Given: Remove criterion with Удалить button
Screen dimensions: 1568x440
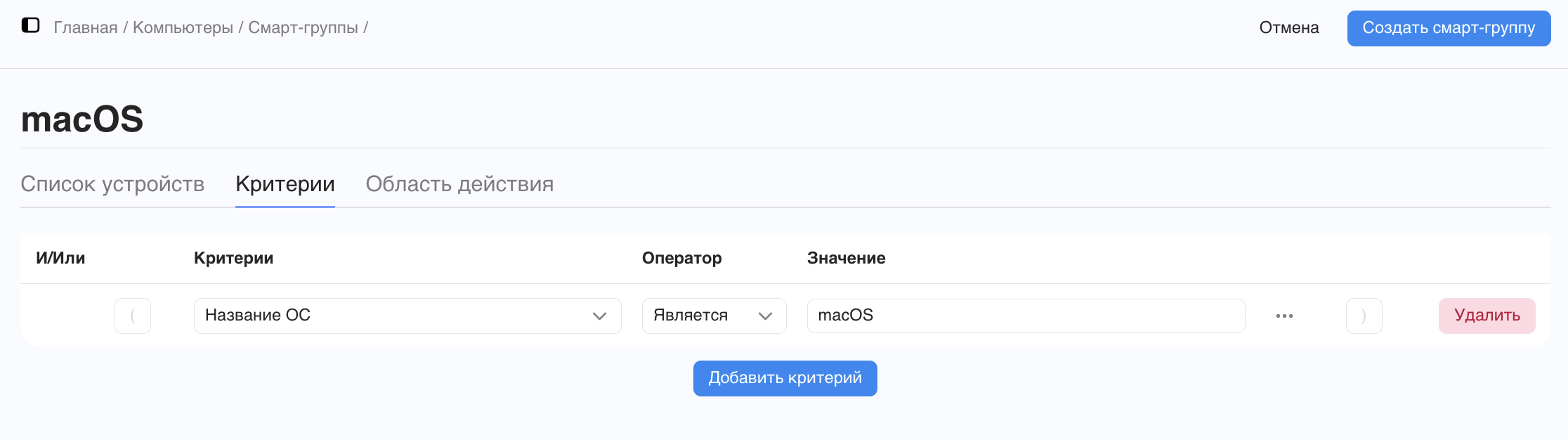Looking at the screenshot, I should point(1487,316).
